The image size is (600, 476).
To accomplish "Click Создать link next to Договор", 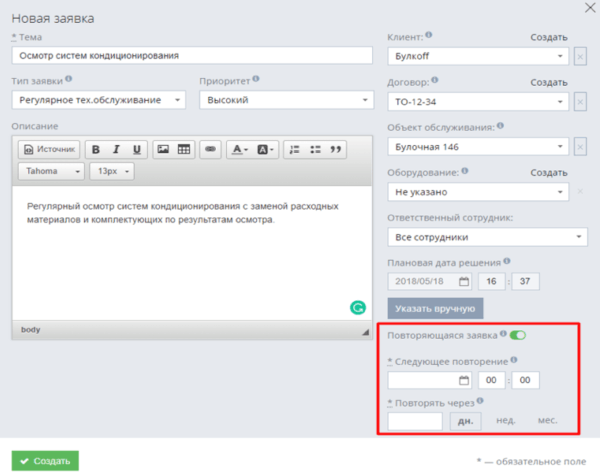I will click(549, 83).
